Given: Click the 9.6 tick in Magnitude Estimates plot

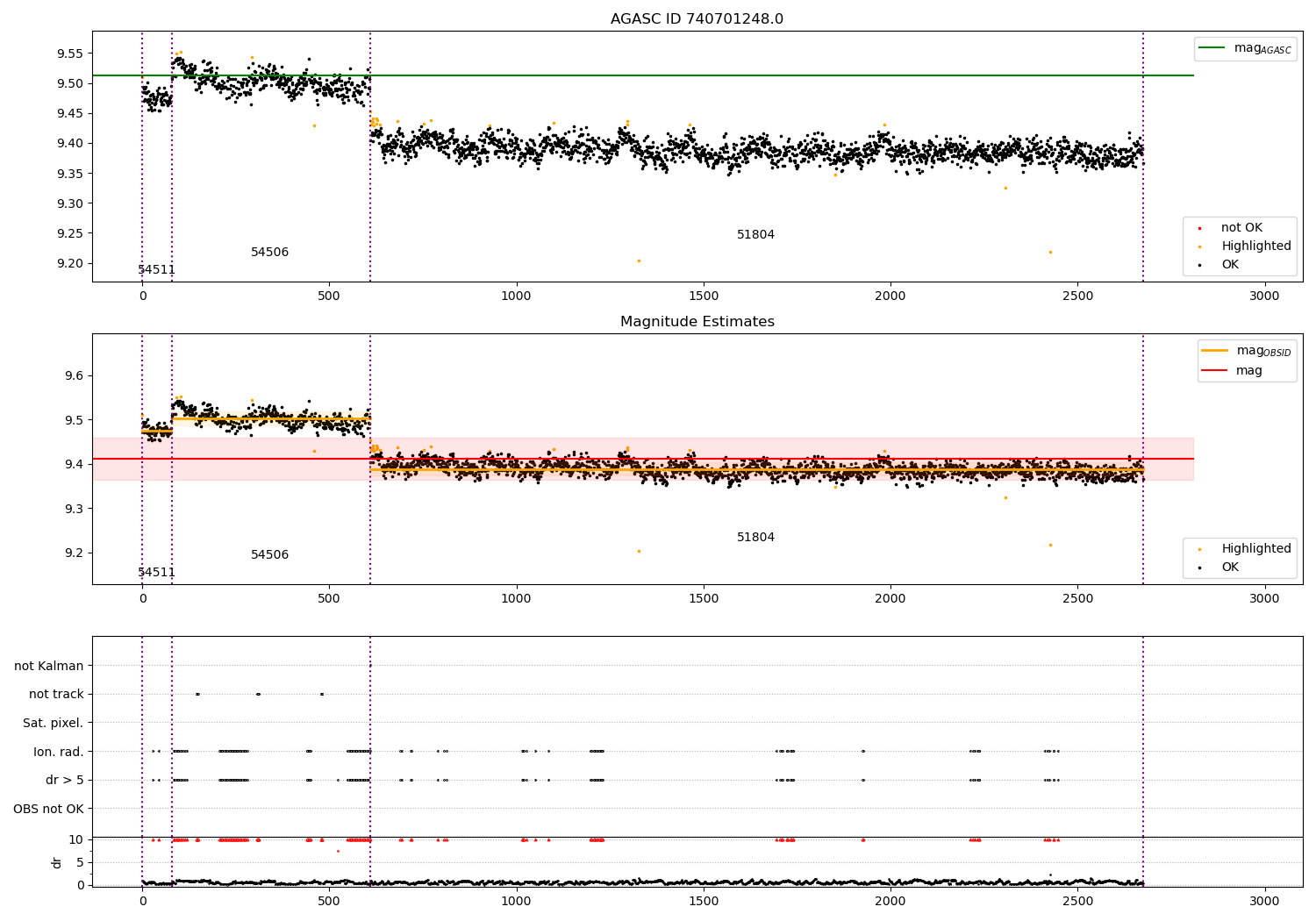Looking at the screenshot, I should point(73,376).
